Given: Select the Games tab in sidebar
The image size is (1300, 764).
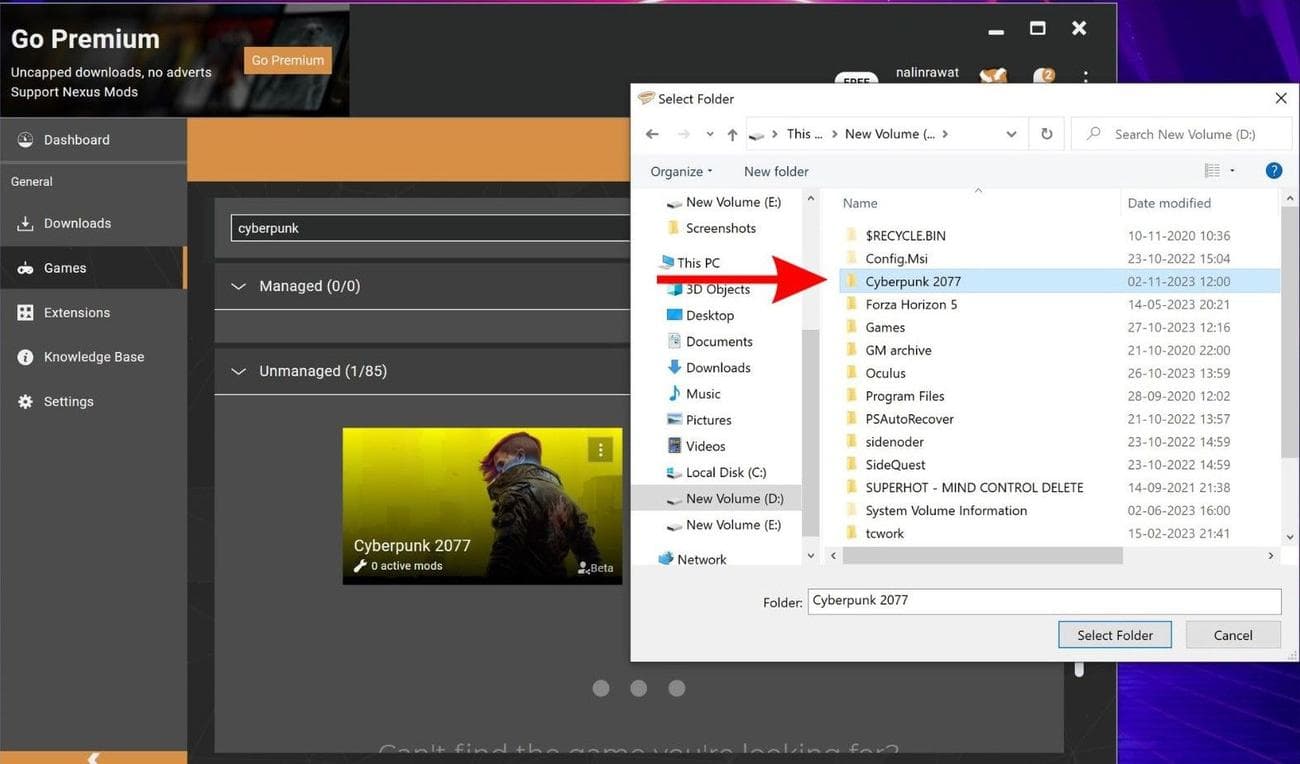Looking at the screenshot, I should tap(64, 268).
